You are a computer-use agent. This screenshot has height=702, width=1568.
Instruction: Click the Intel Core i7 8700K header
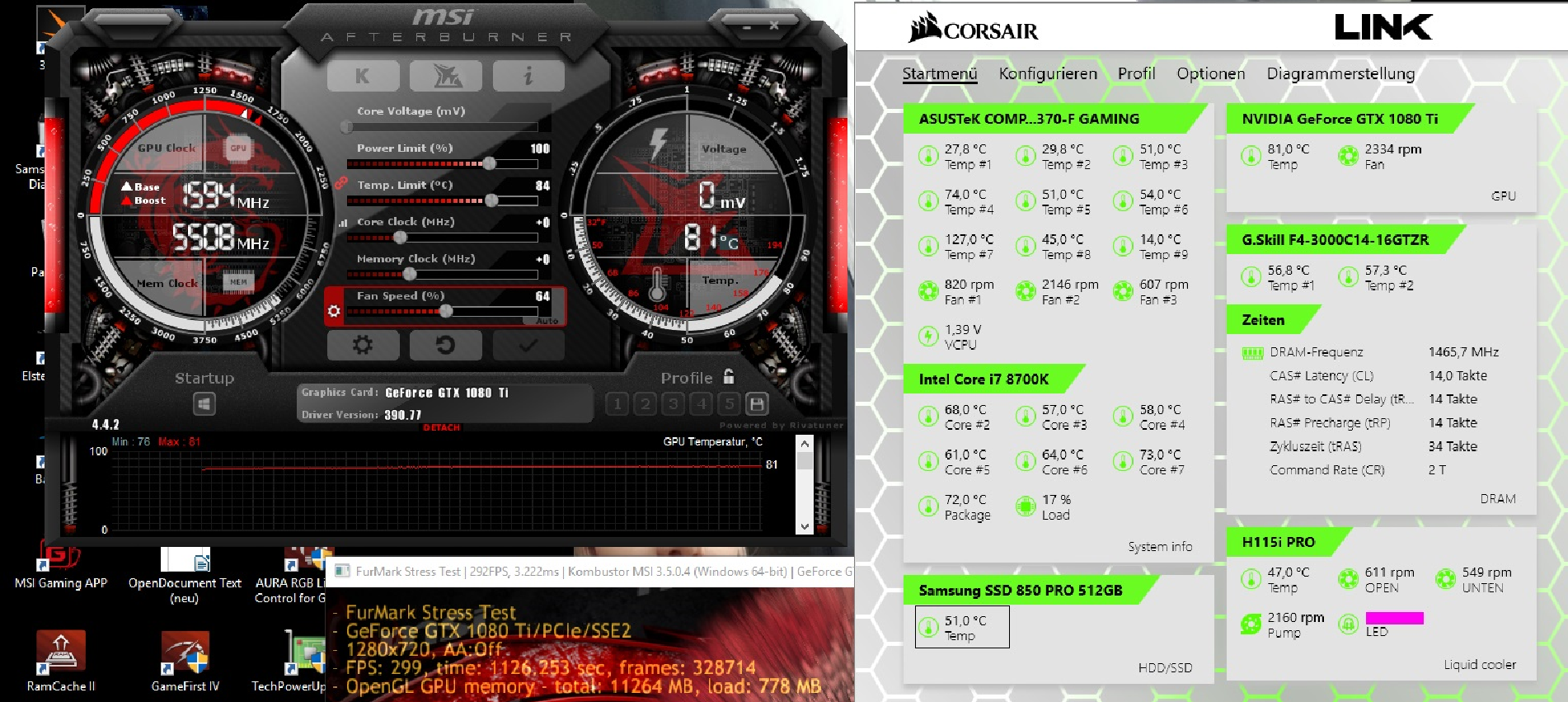pos(993,379)
